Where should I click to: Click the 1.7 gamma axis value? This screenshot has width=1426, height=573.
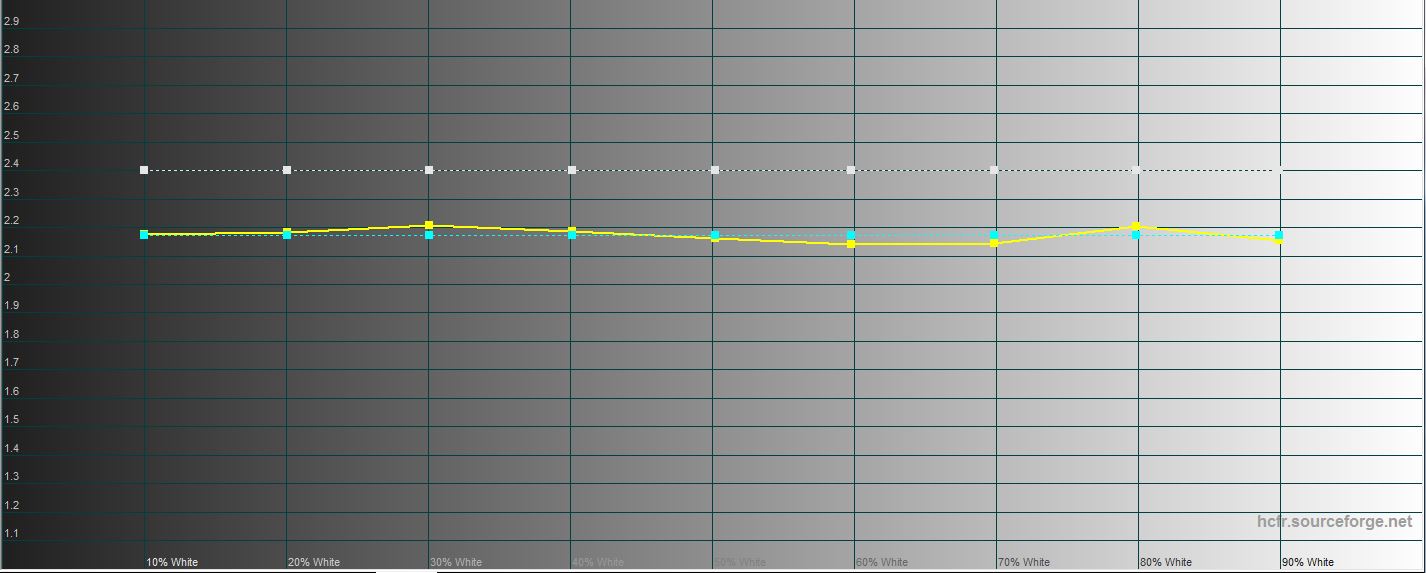[x=11, y=362]
